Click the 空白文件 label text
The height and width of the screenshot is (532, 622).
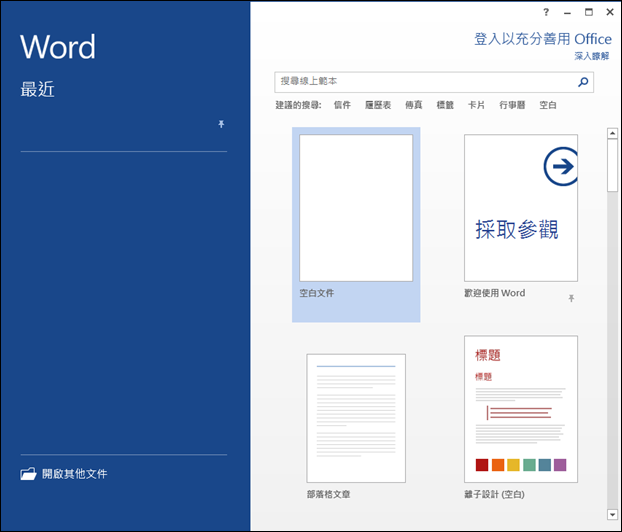[317, 293]
